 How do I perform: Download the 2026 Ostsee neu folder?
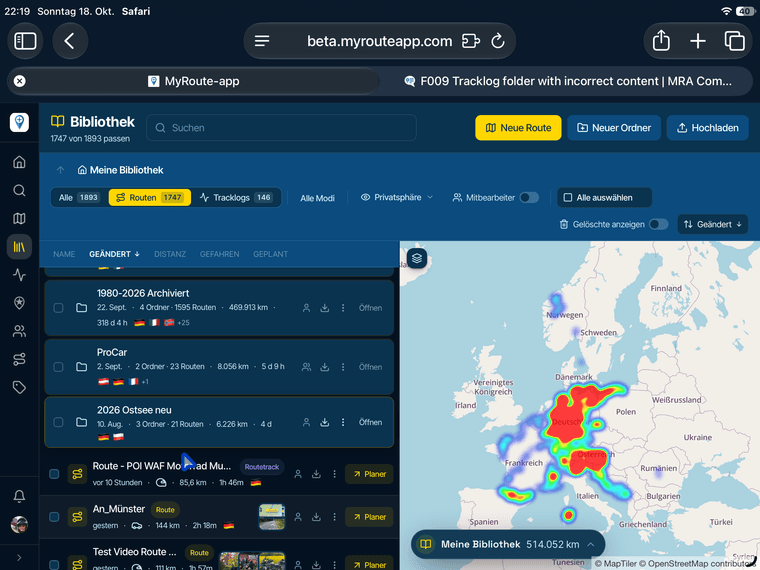(325, 422)
